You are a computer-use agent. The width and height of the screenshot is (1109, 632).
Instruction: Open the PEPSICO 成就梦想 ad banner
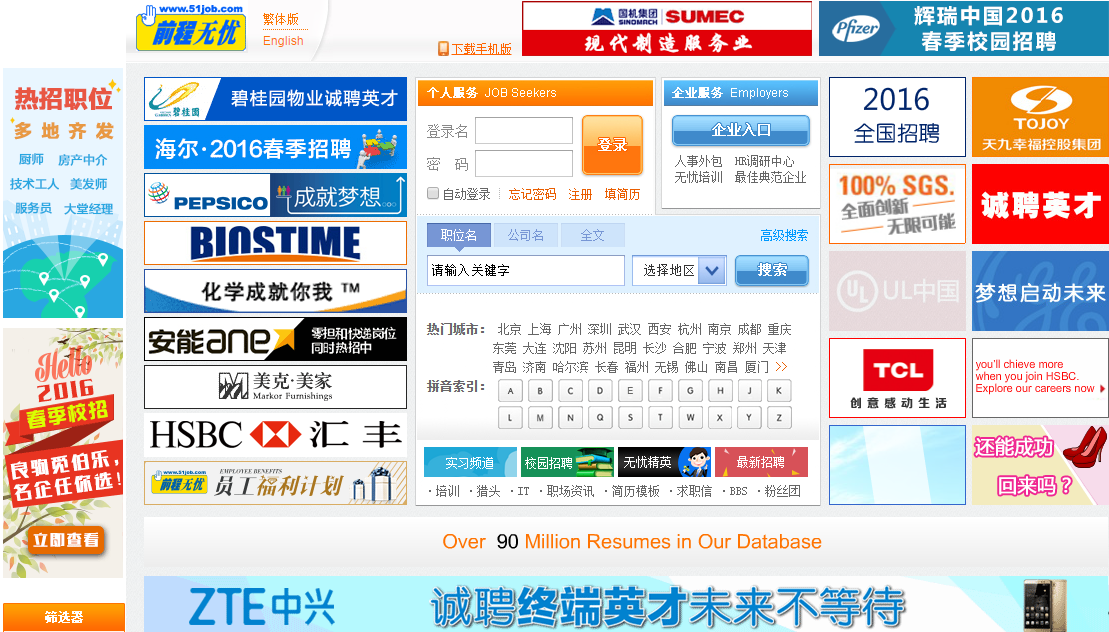pos(275,195)
